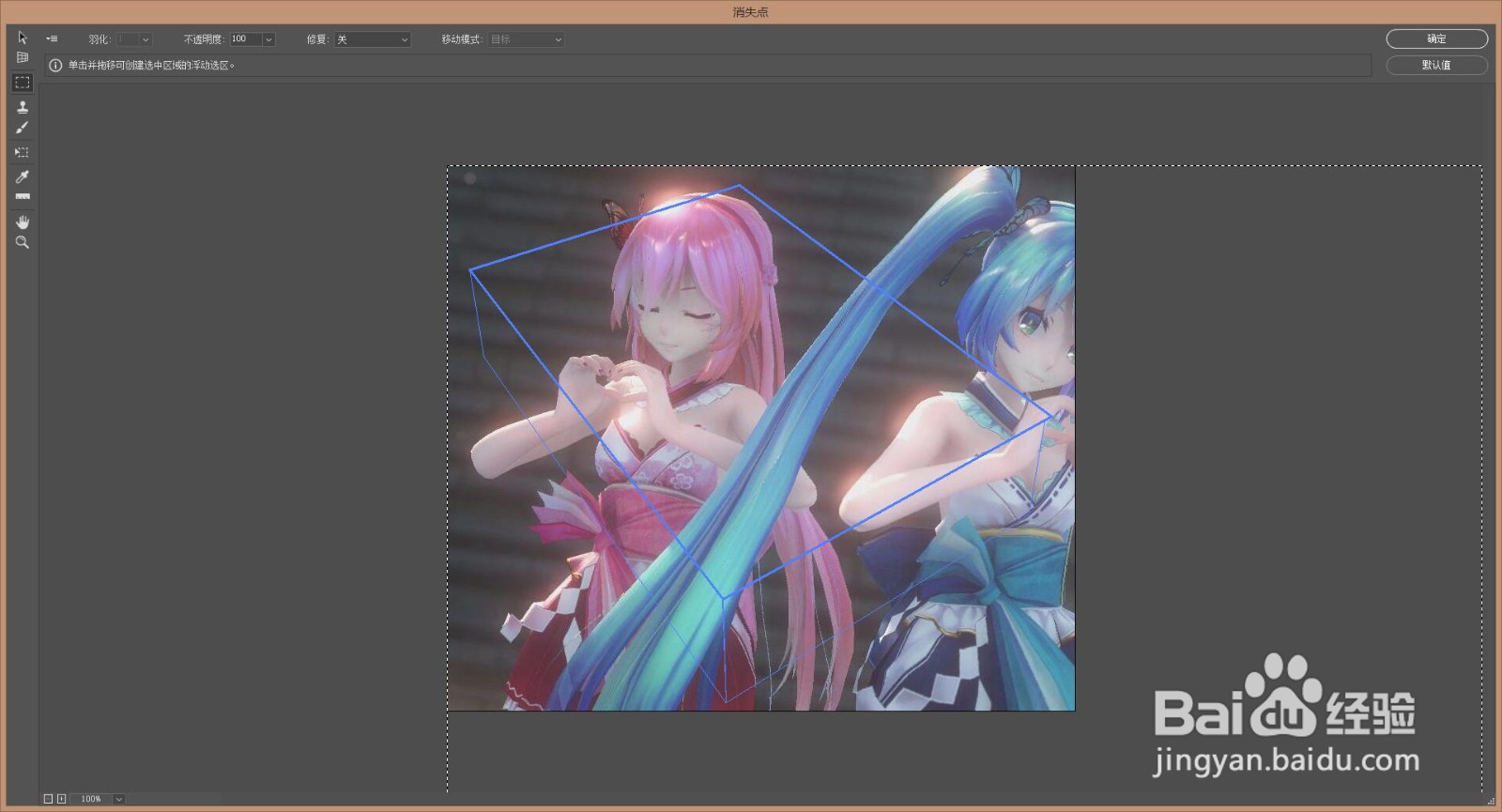Click the 默认值 default button

1436,65
